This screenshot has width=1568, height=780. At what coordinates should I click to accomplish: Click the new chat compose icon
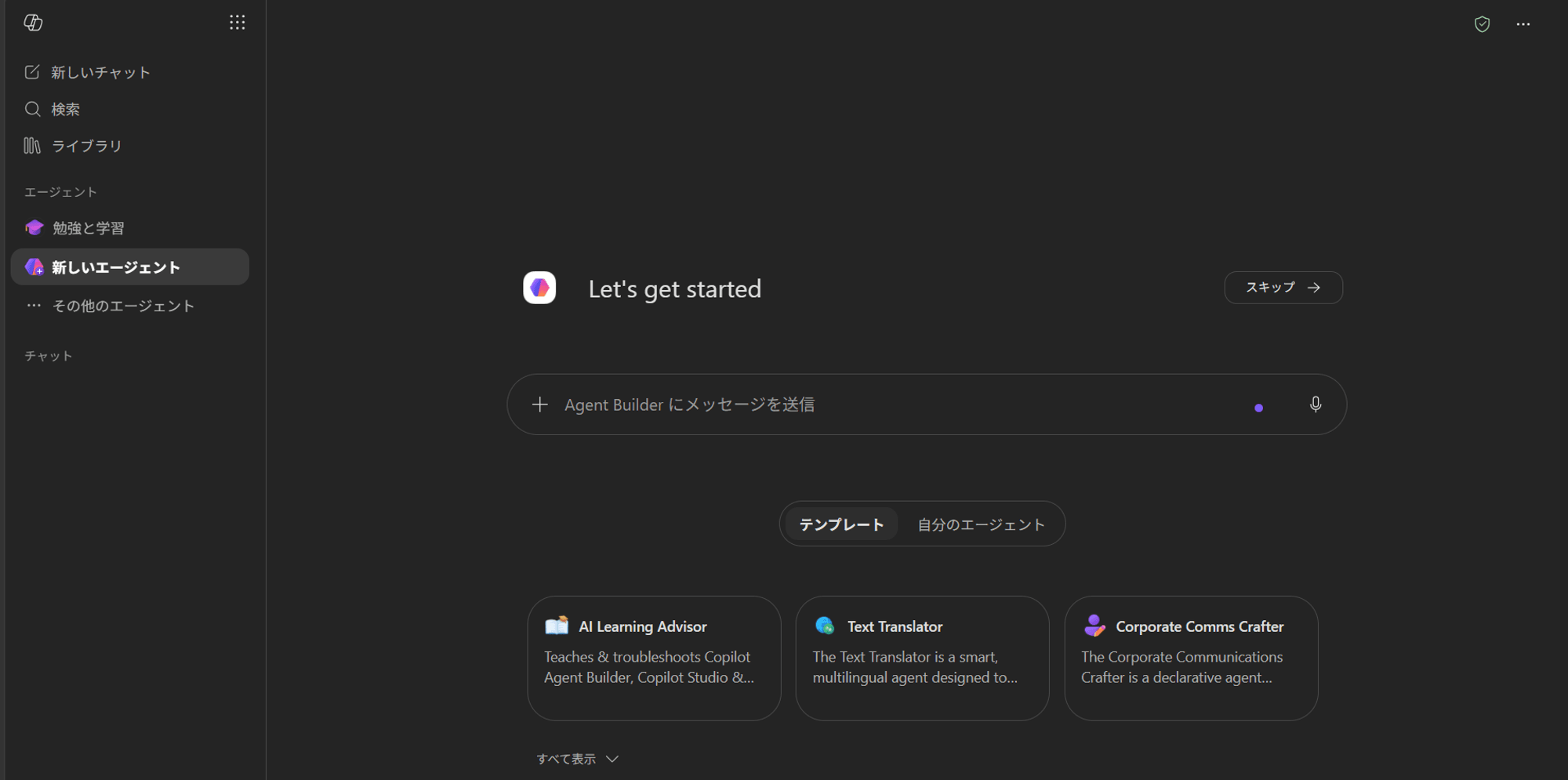coord(32,72)
